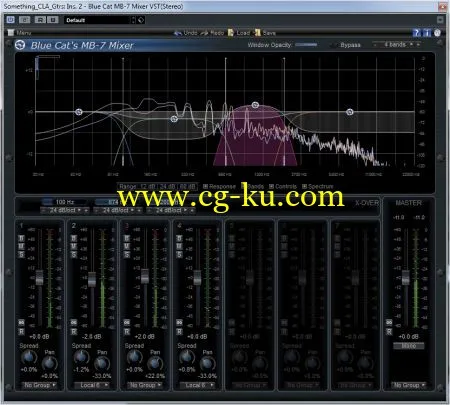Click master section R reset button
Image resolution: width=450 pixels, height=405 pixels.
[389, 332]
